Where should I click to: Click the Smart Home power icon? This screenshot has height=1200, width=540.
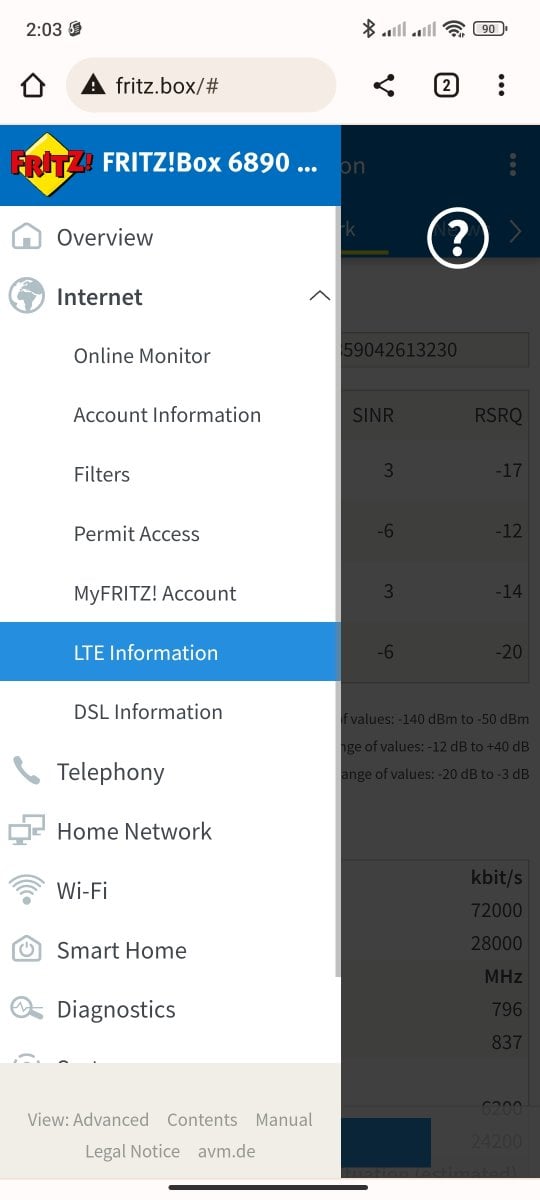pos(26,950)
